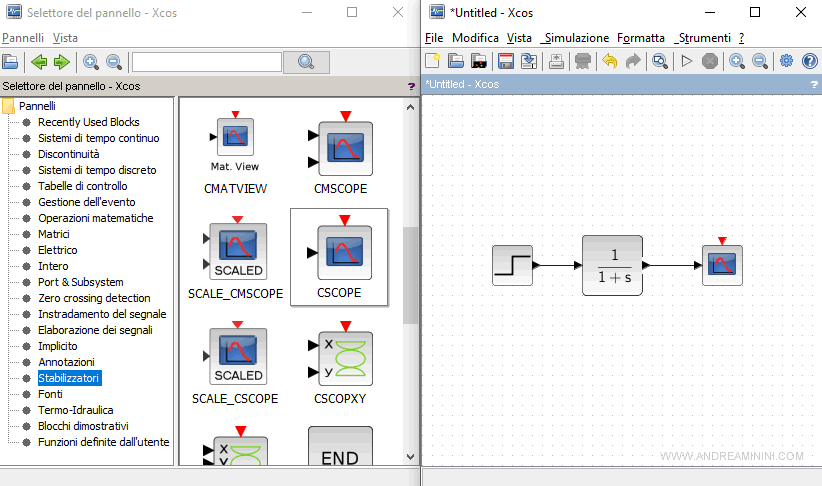822x486 pixels.
Task: Select Sistemi di tempo continuo category
Action: (99, 138)
